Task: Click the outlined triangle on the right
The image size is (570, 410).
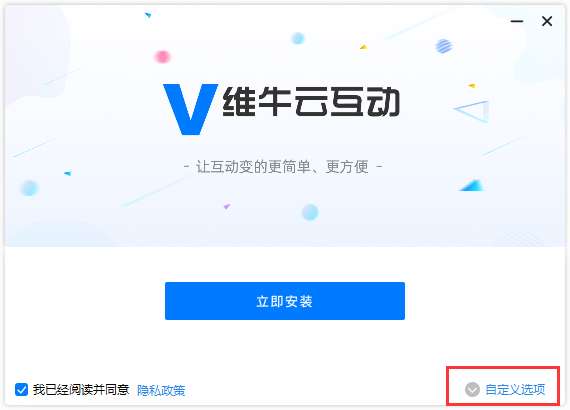Action: (x=472, y=111)
